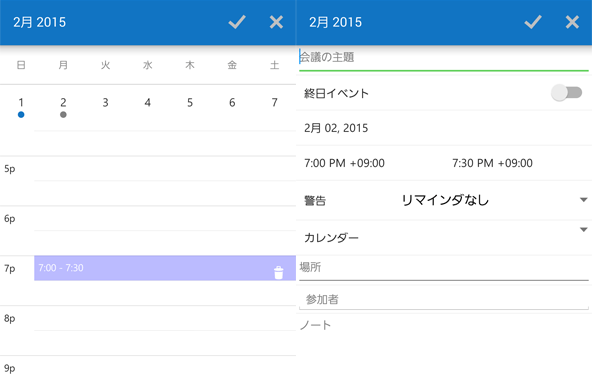Select day 2 in the week row
592x377 pixels.
pyautogui.click(x=63, y=103)
